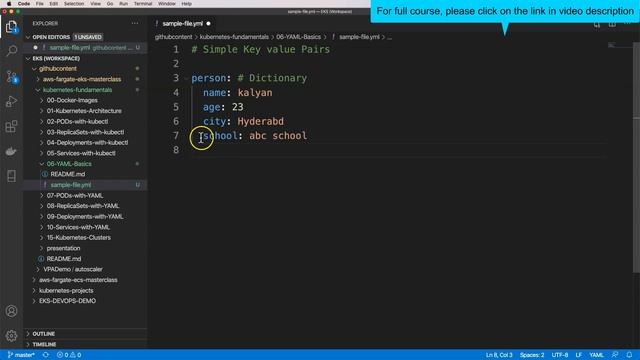This screenshot has width=640, height=360.
Task: Open the File menu
Action: tap(40, 4)
